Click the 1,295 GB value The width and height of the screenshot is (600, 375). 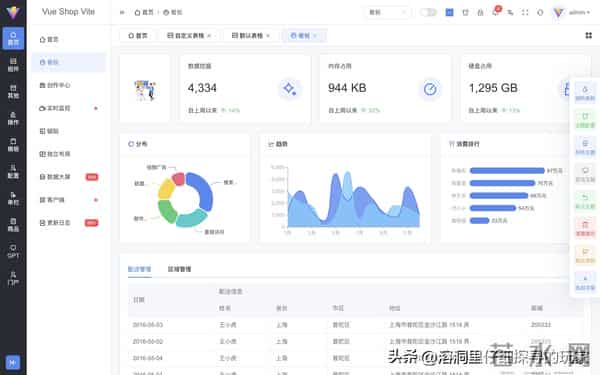coord(493,88)
